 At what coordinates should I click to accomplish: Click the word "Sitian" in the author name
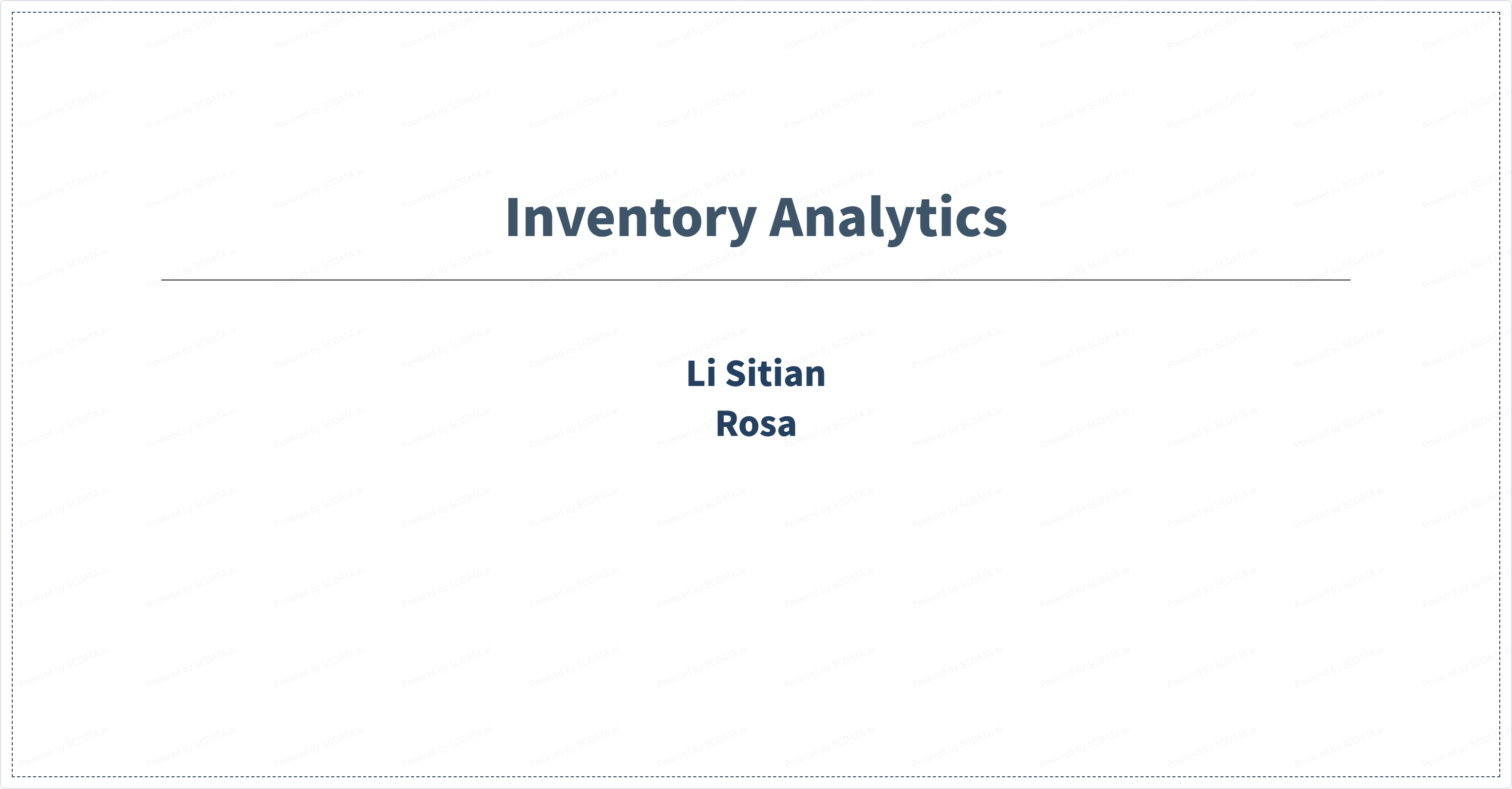pyautogui.click(x=775, y=374)
